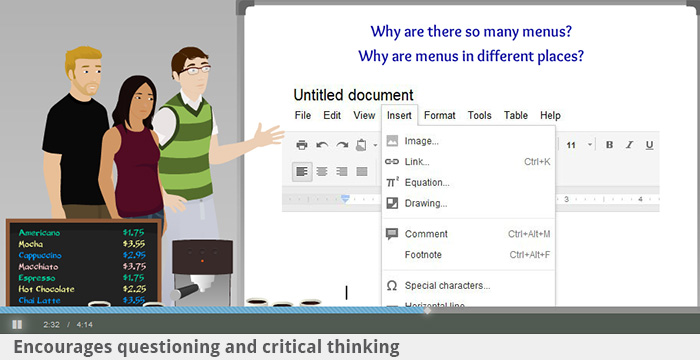
Task: Click the redo arrow icon
Action: tap(342, 145)
